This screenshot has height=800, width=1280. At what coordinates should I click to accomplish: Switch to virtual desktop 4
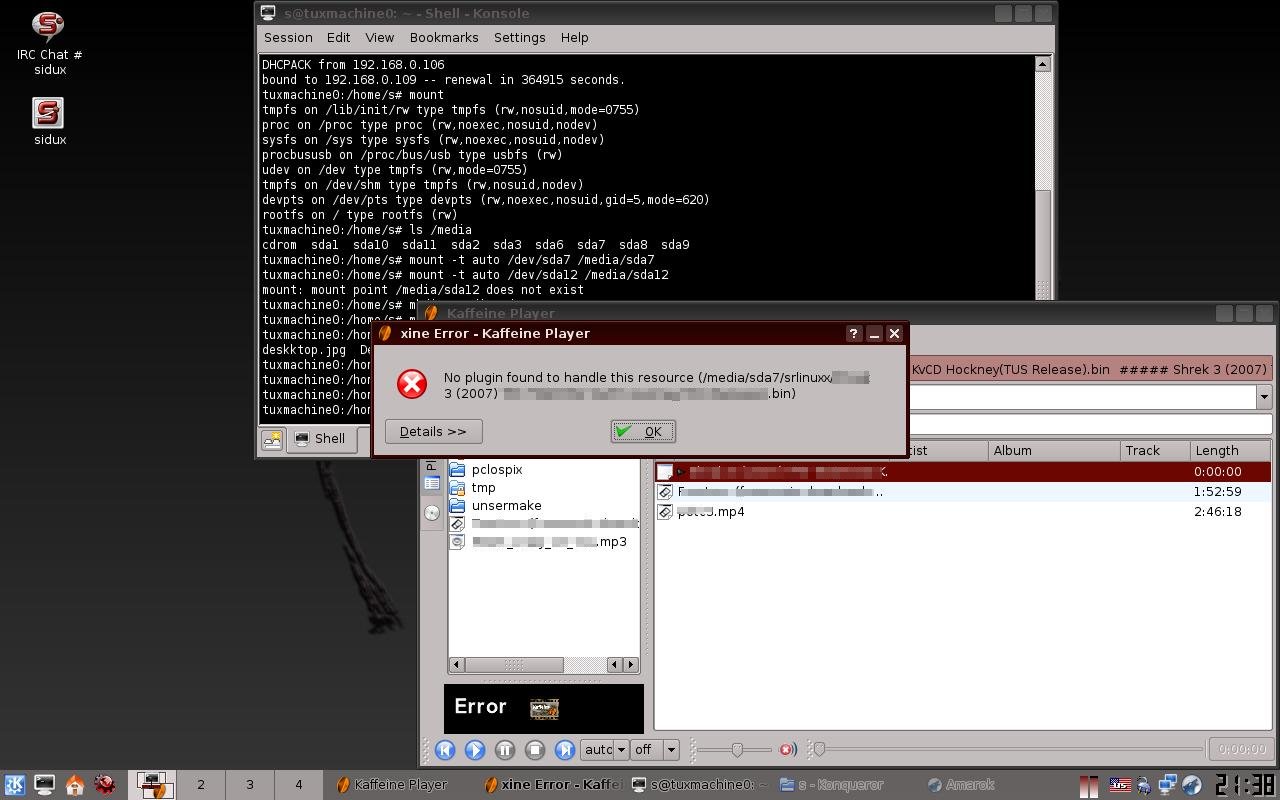298,785
